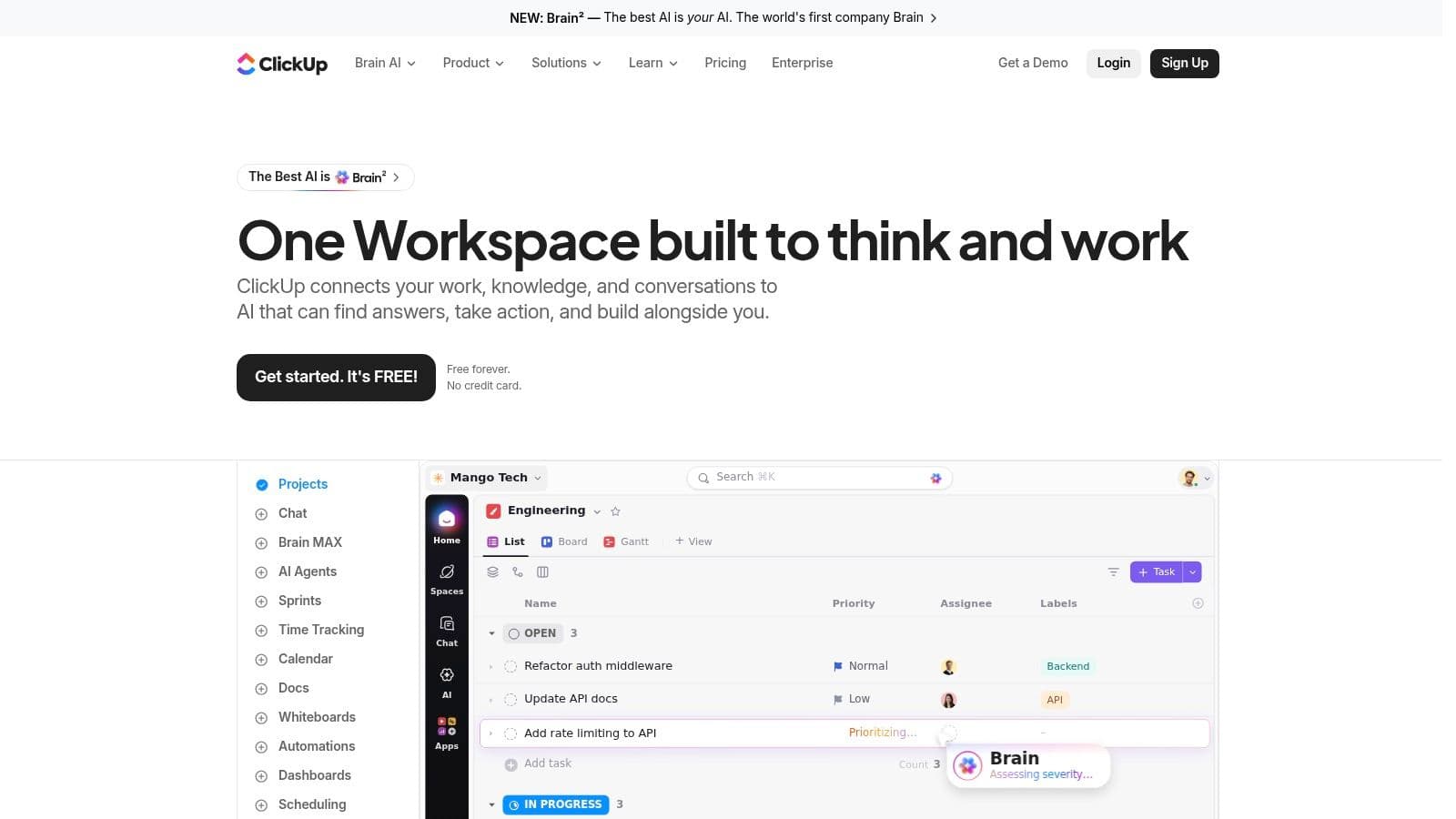
Task: Click the group-by layers icon in the toolbar
Action: click(x=492, y=572)
